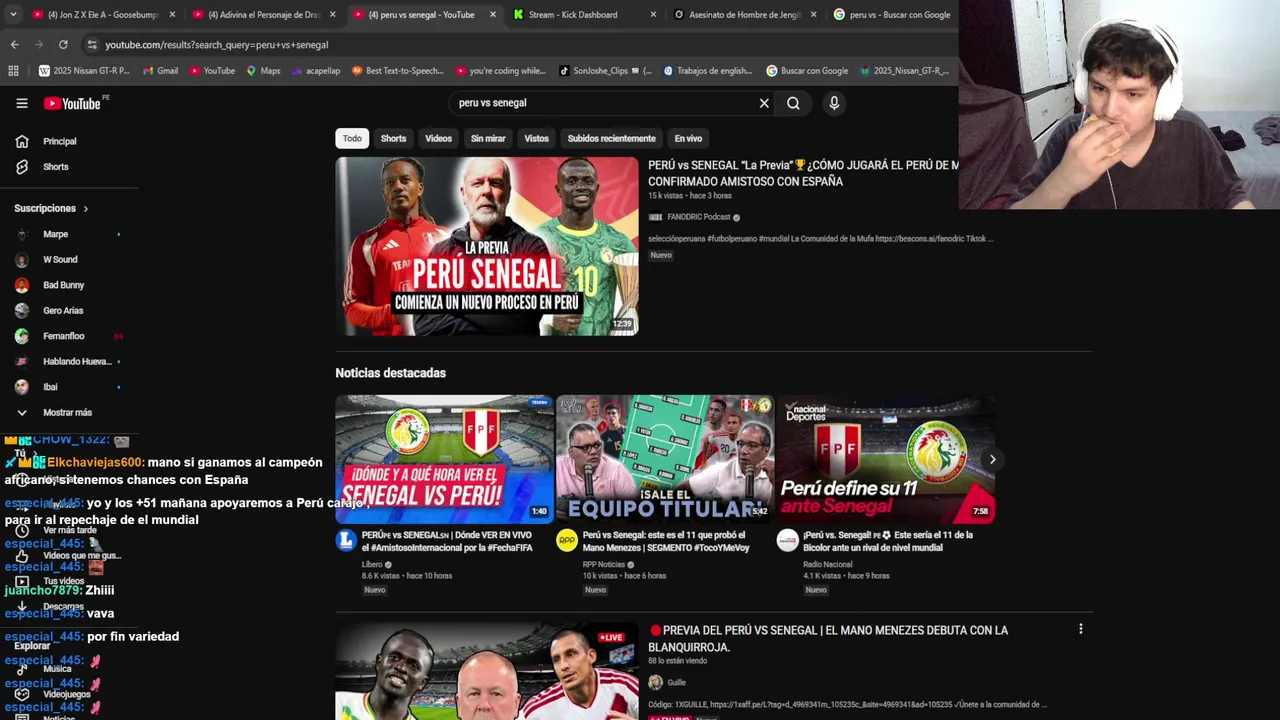Viewport: 1280px width, 720px height.
Task: Click the YouTube logo
Action: tap(73, 103)
